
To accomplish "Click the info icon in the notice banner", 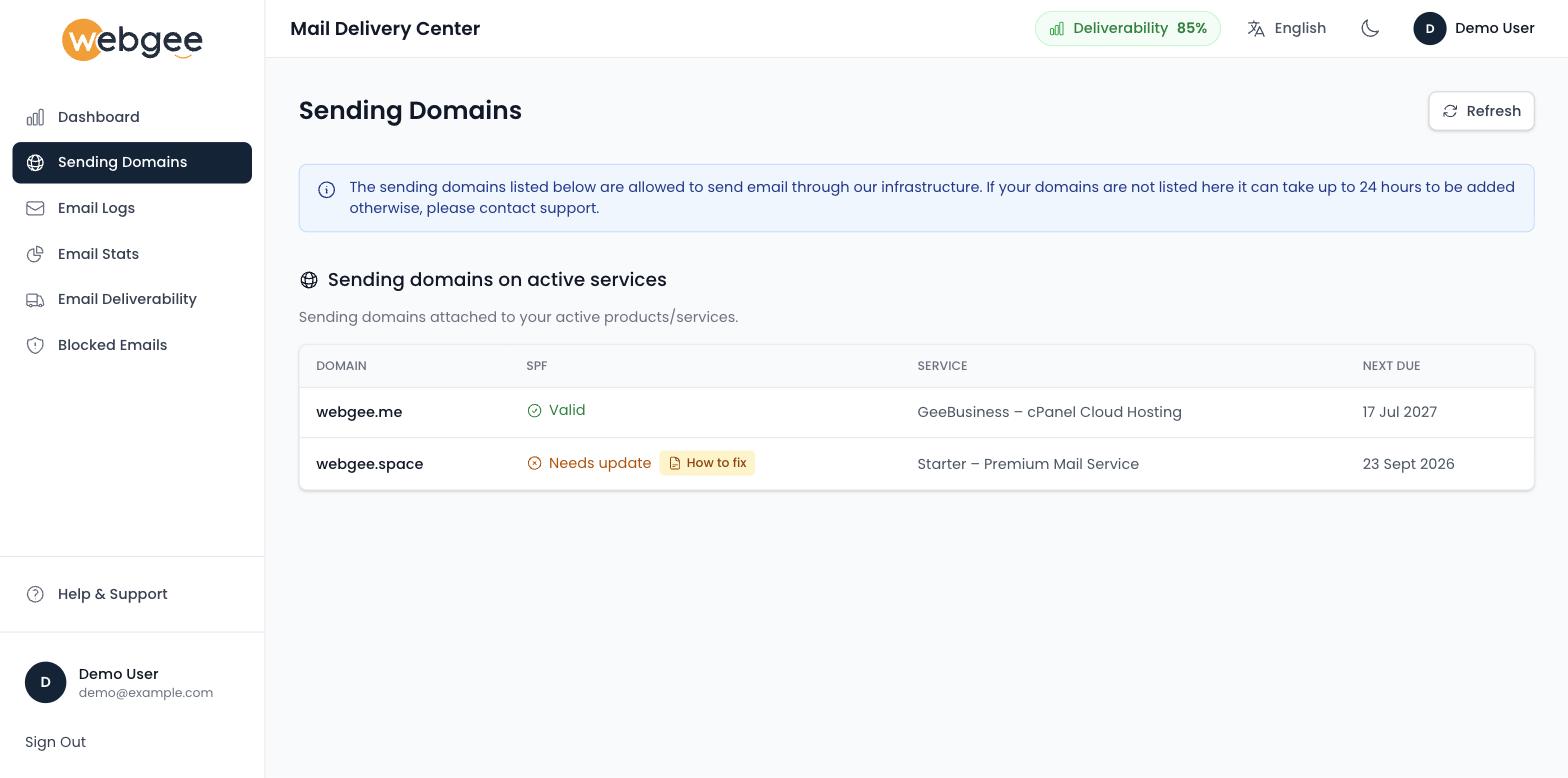I will (326, 190).
